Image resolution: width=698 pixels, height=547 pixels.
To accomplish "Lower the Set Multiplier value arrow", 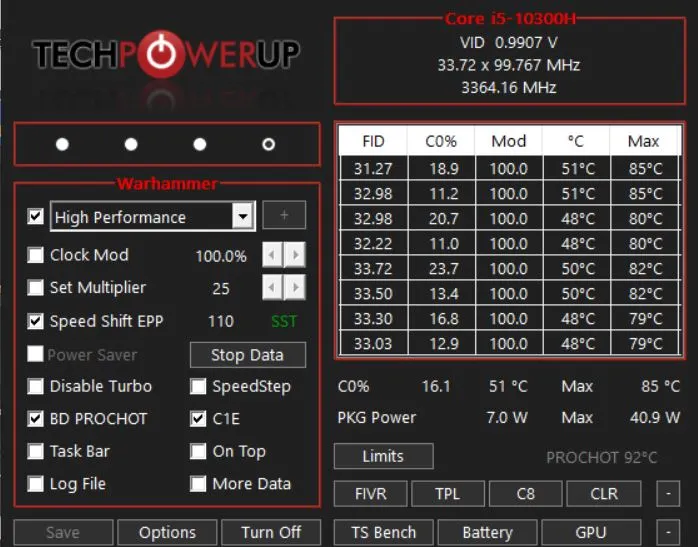I will 272,288.
